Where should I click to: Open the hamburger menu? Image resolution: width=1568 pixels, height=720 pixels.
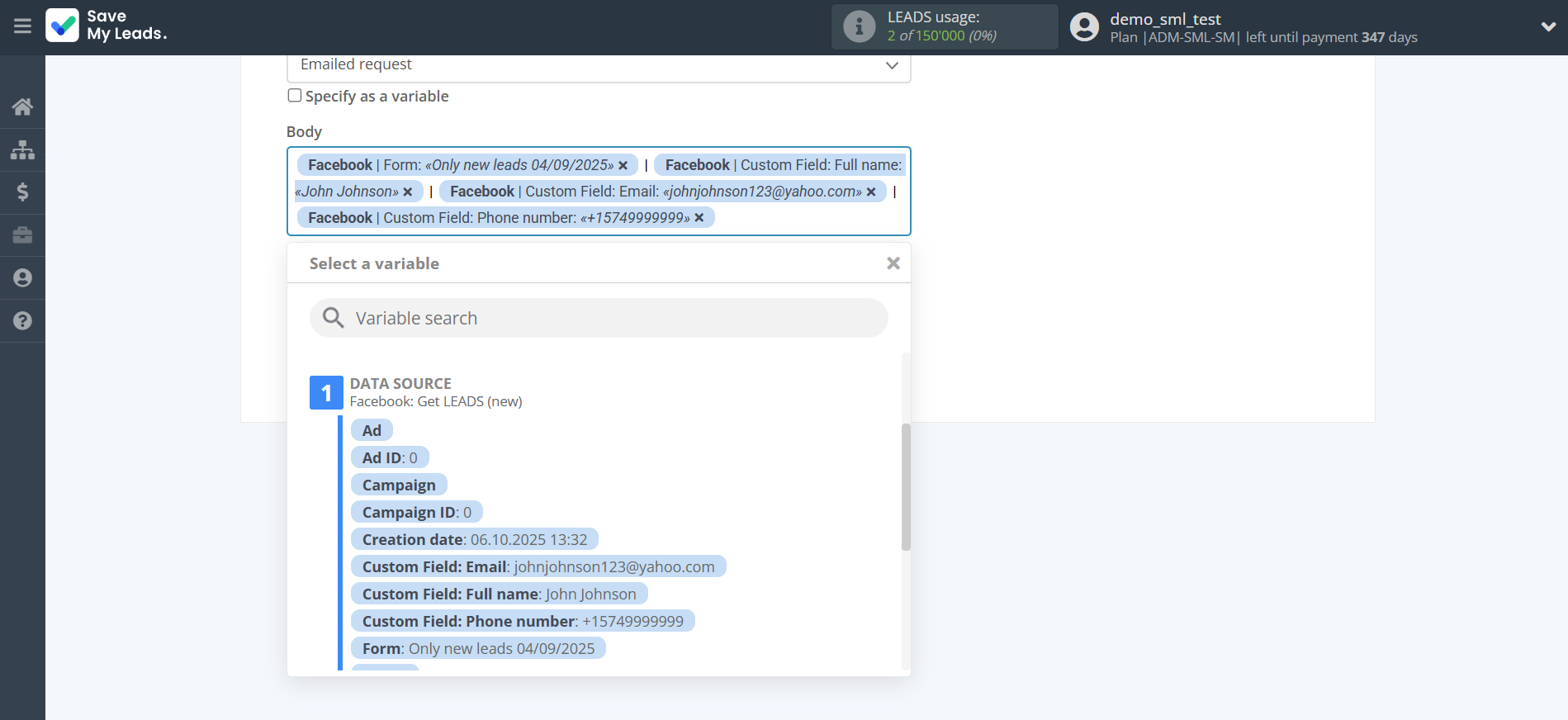[22, 26]
